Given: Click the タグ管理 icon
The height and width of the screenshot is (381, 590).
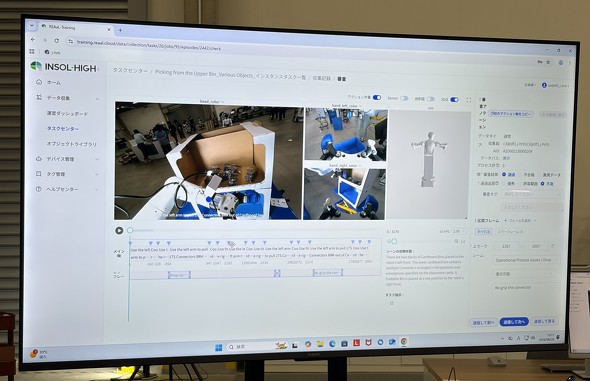Looking at the screenshot, I should 38,174.
